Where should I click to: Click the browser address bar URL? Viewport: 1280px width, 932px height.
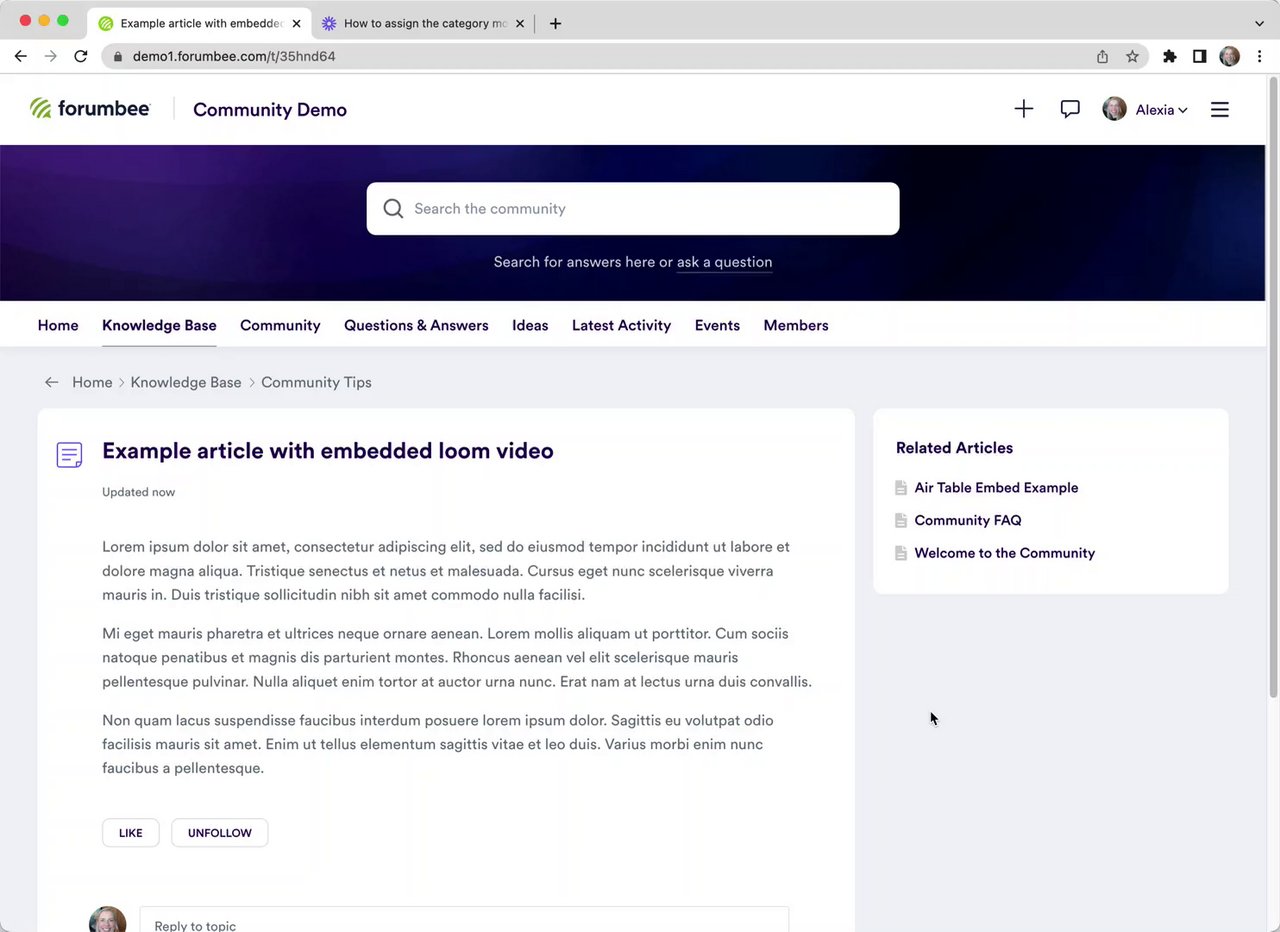234,56
